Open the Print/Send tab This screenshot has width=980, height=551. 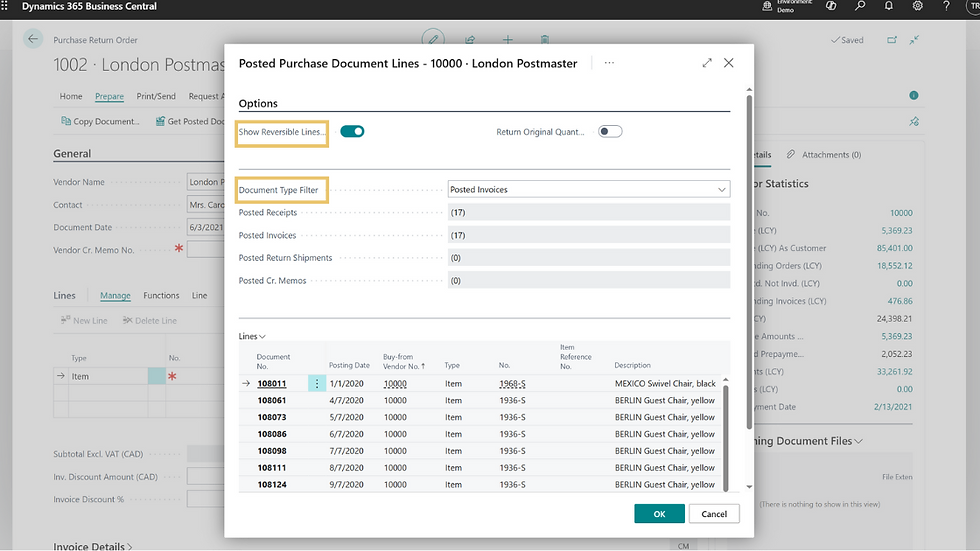(156, 96)
